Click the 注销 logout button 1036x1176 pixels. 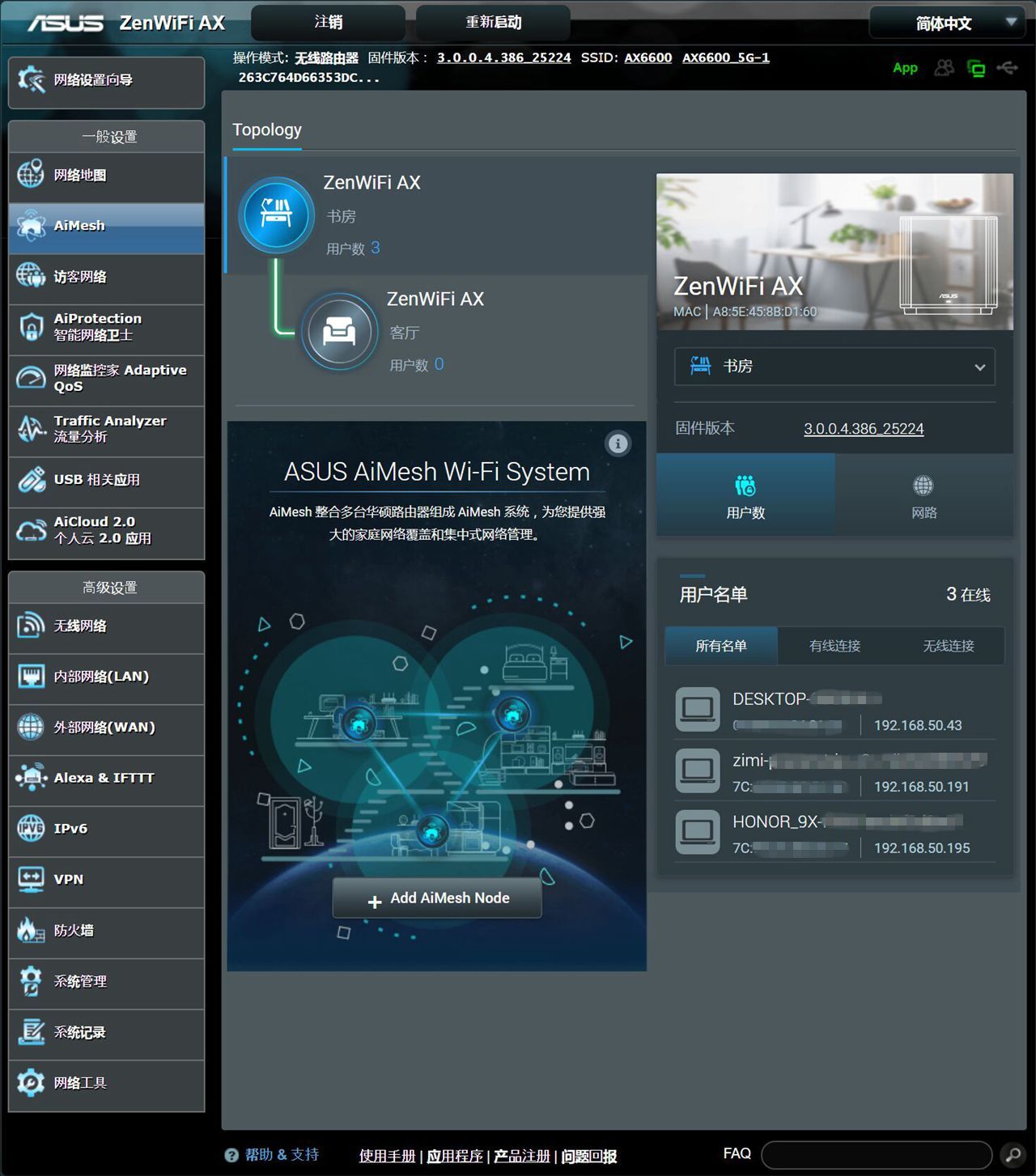click(328, 23)
